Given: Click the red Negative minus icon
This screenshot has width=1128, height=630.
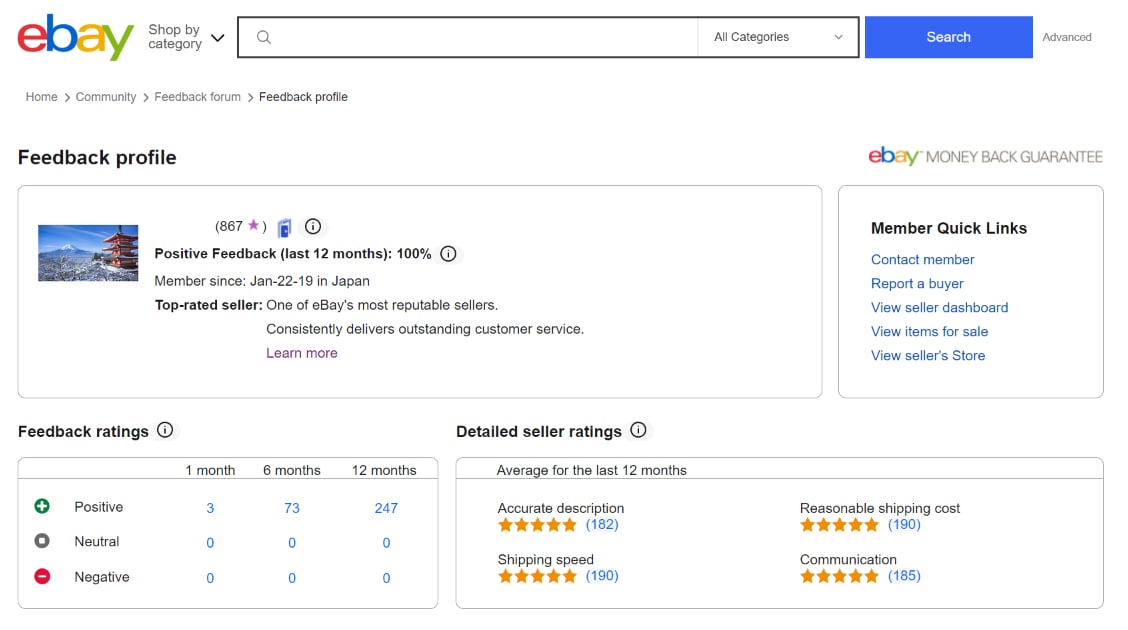Looking at the screenshot, I should click(42, 576).
